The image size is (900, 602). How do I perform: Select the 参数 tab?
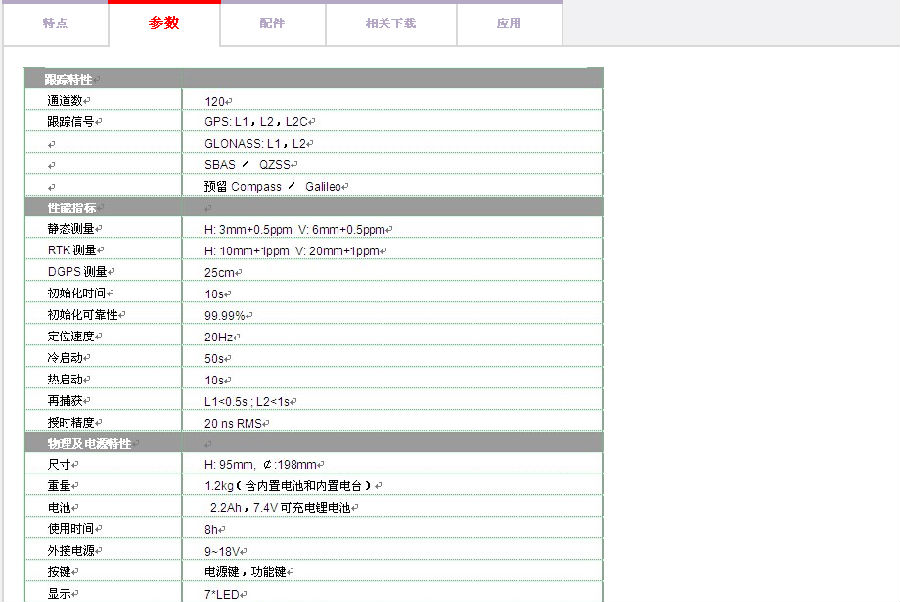pyautogui.click(x=164, y=23)
